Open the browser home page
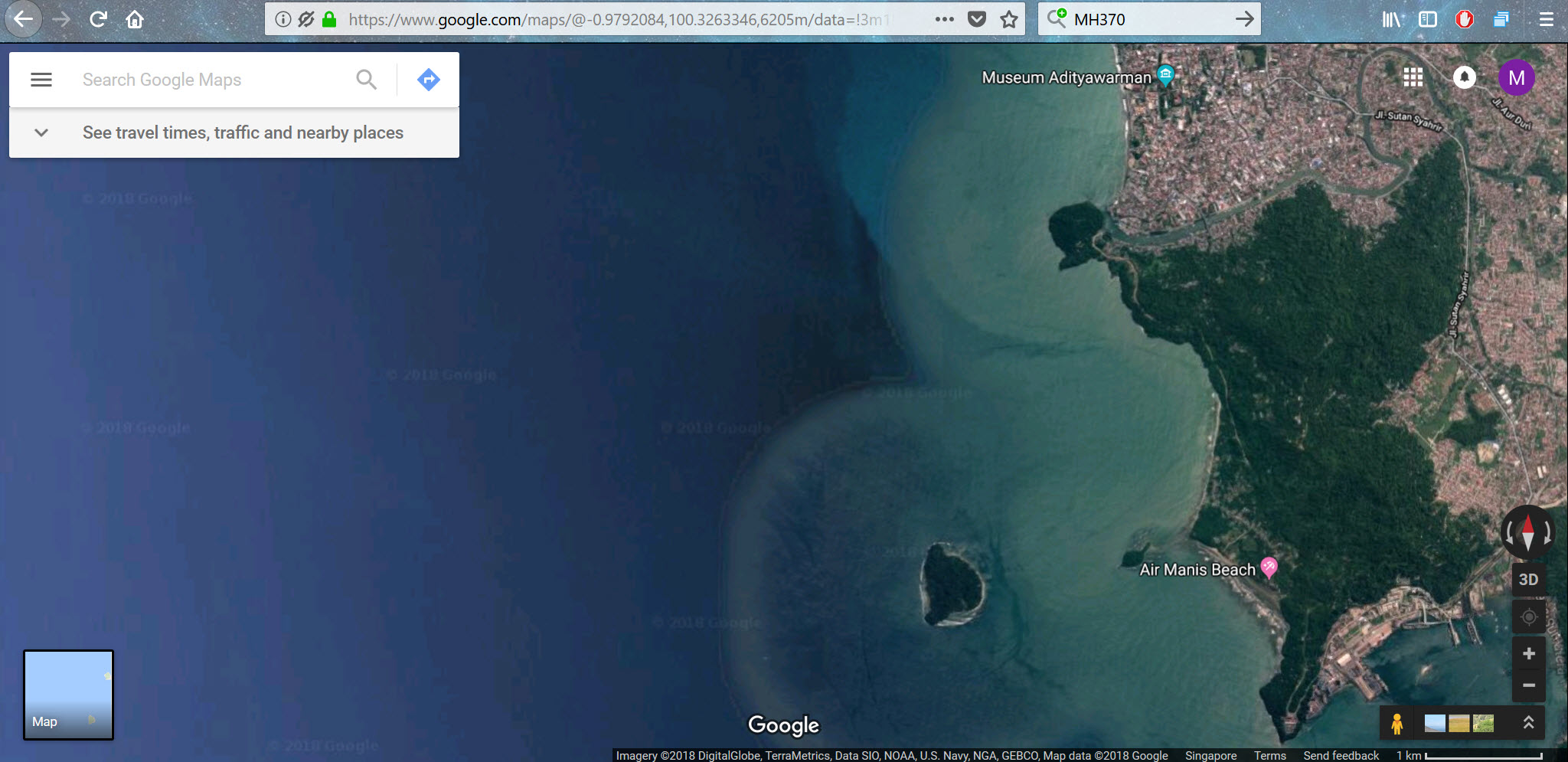The height and width of the screenshot is (762, 1568). point(135,19)
